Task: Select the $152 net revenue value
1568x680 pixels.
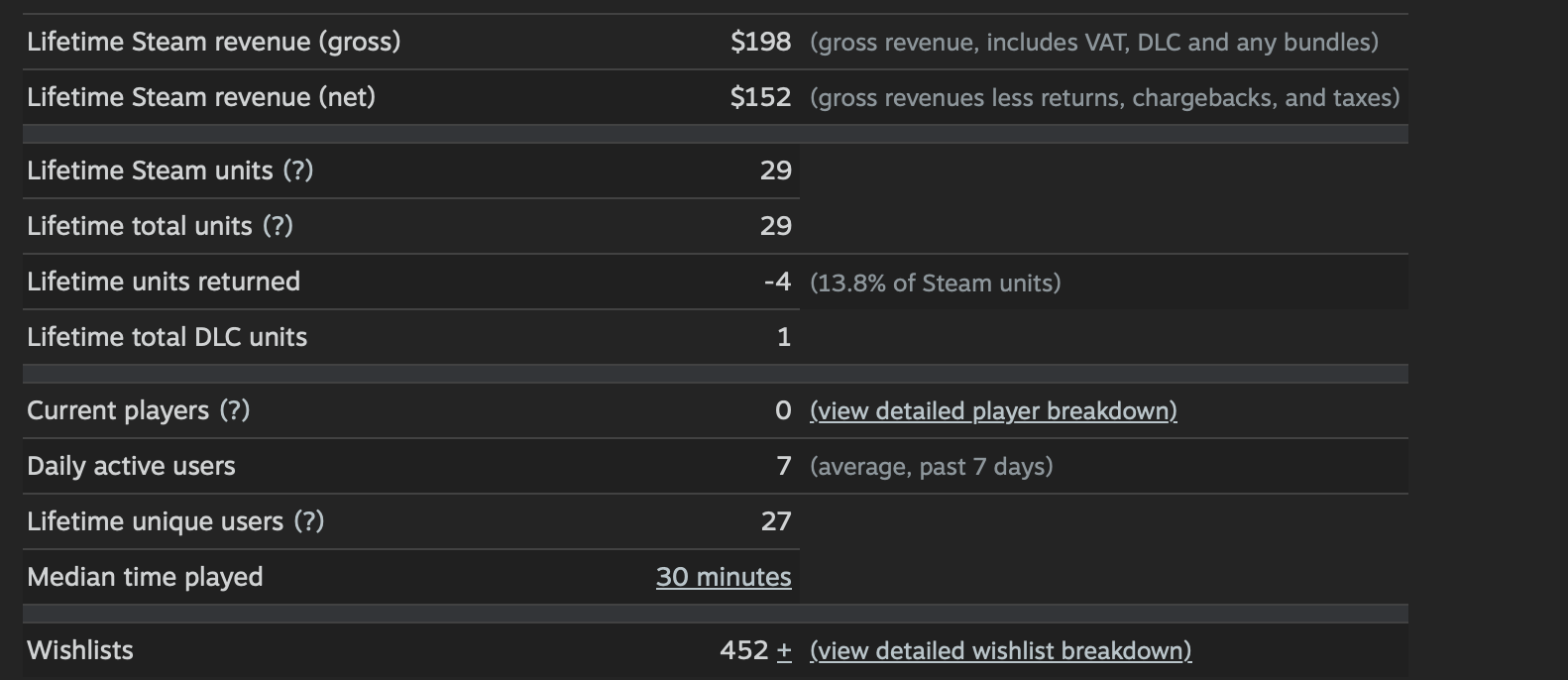Action: [760, 97]
